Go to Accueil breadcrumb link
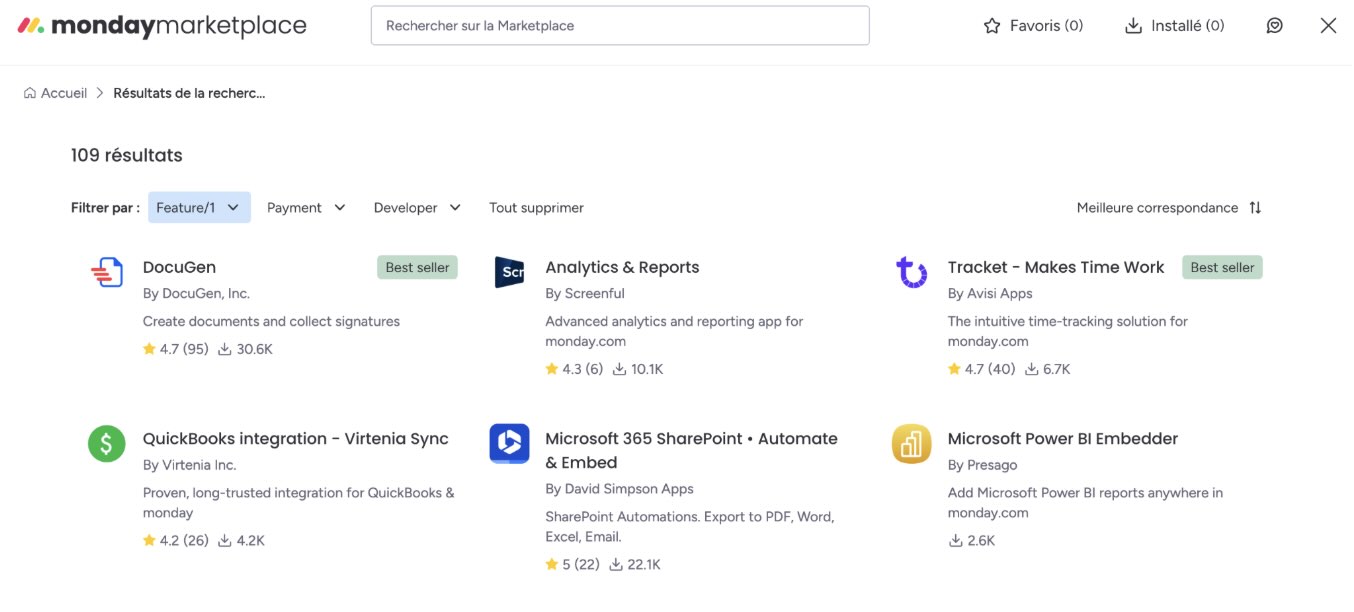 64,93
